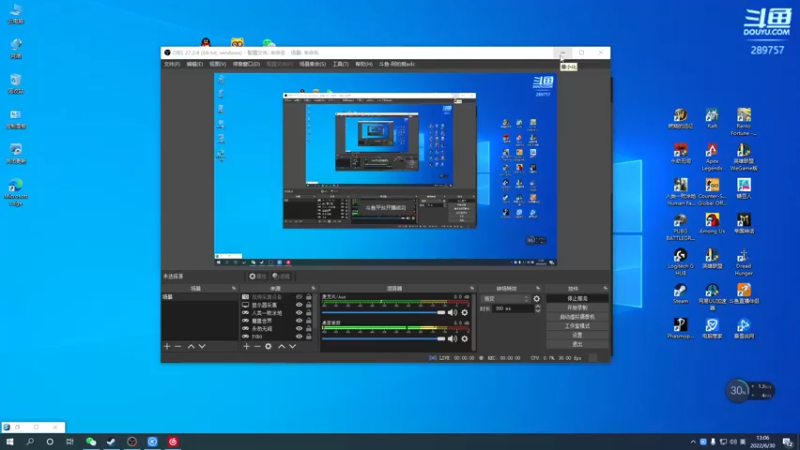Hide the PUBG source with its eye
This screenshot has width=800, height=450.
(299, 337)
